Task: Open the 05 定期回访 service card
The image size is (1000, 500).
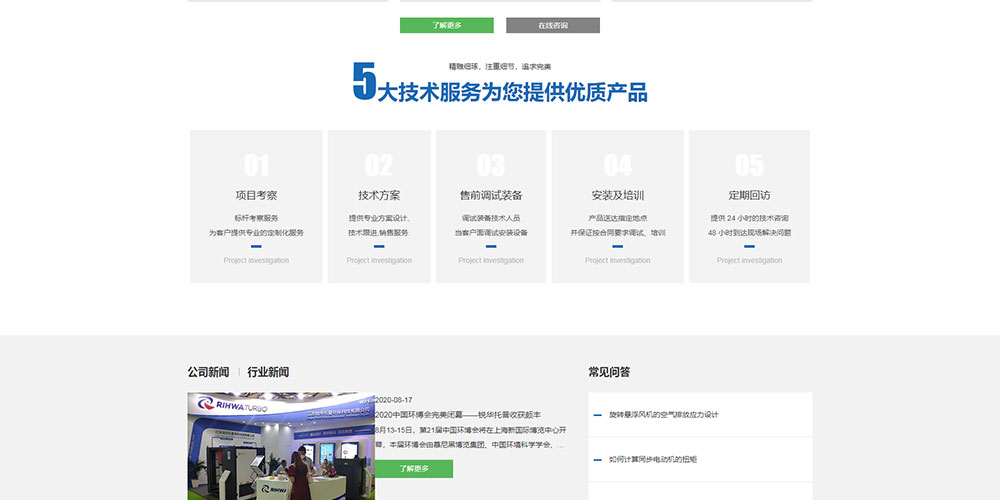Action: pyautogui.click(x=749, y=206)
